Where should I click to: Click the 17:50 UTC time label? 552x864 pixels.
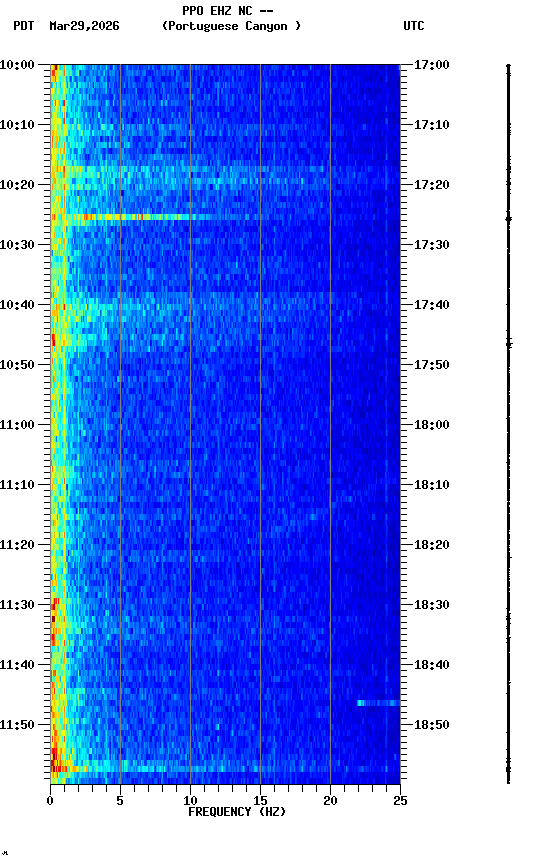[431, 365]
